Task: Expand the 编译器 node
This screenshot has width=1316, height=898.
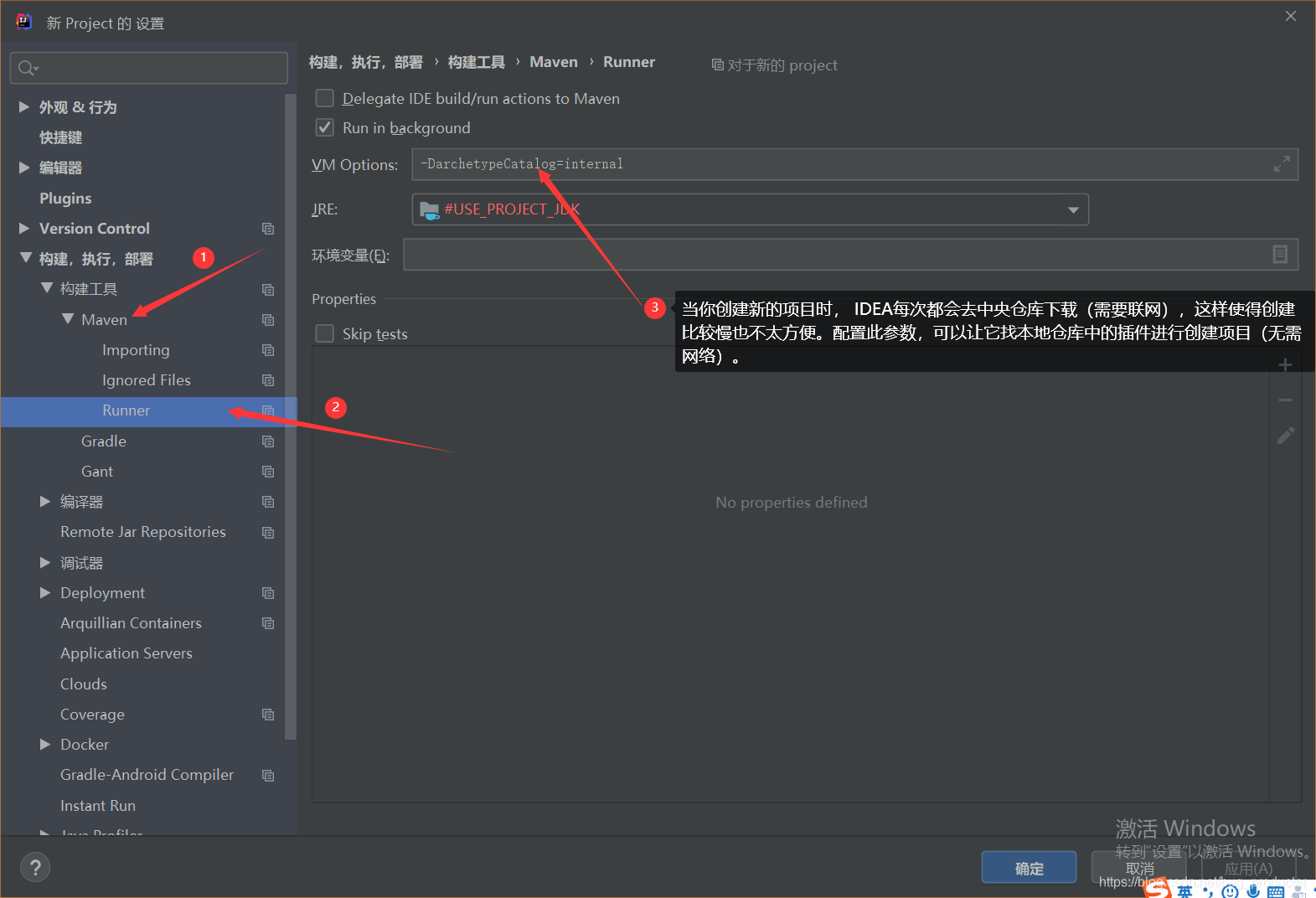Action: tap(45, 501)
